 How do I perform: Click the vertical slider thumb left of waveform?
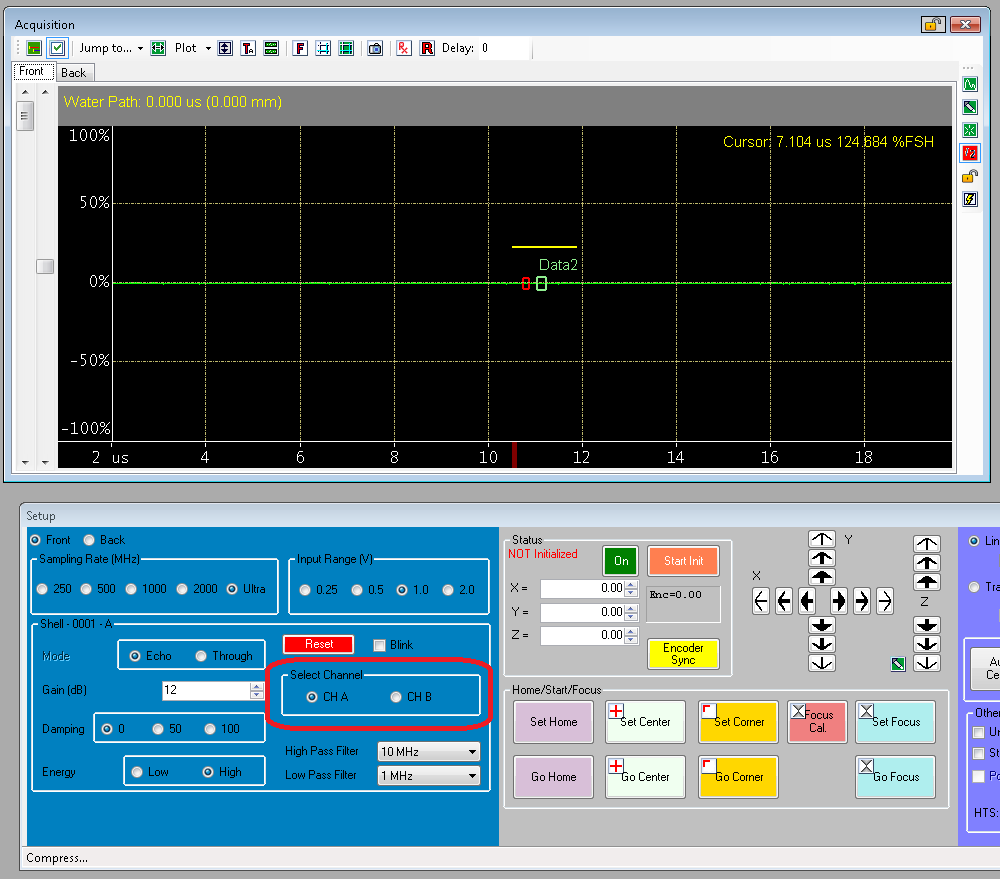pyautogui.click(x=45, y=266)
